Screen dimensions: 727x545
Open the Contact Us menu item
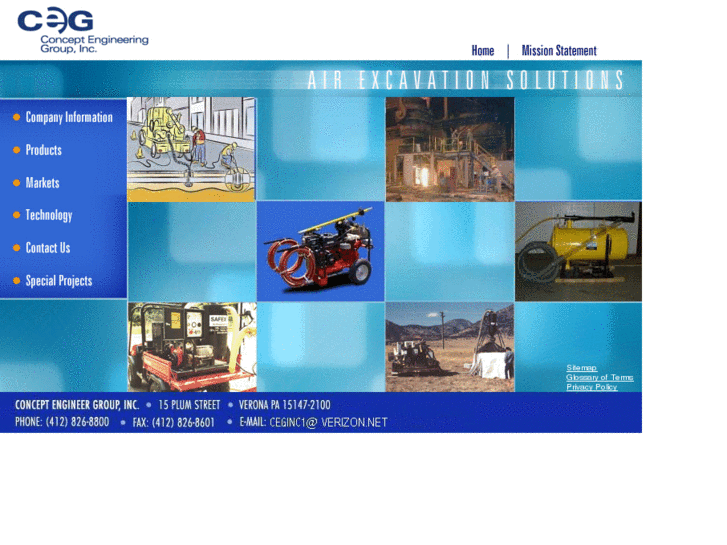[48, 248]
